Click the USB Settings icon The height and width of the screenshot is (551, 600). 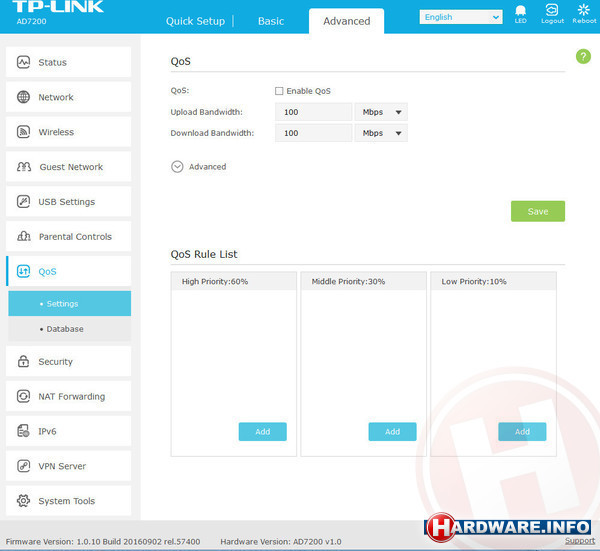(x=23, y=201)
